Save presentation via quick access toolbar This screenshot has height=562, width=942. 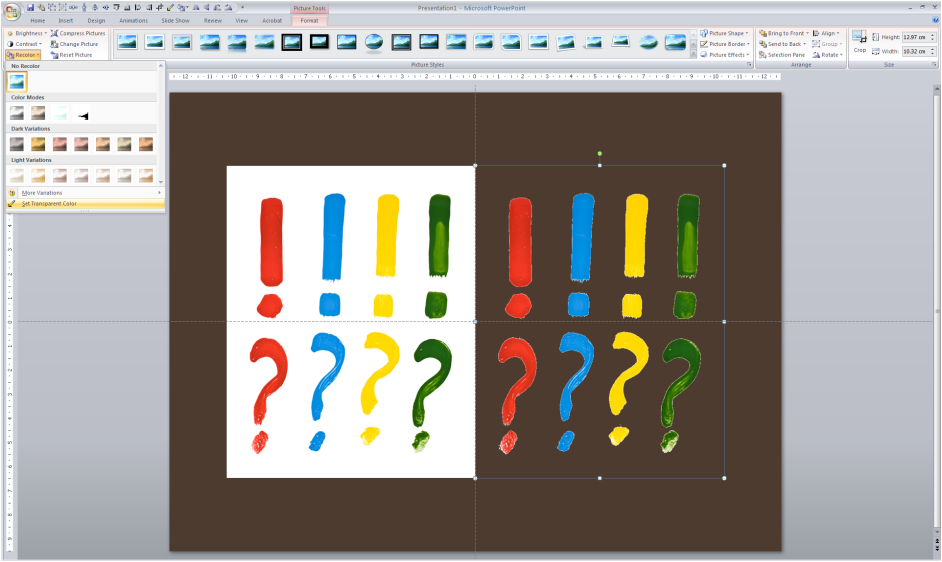pos(30,8)
